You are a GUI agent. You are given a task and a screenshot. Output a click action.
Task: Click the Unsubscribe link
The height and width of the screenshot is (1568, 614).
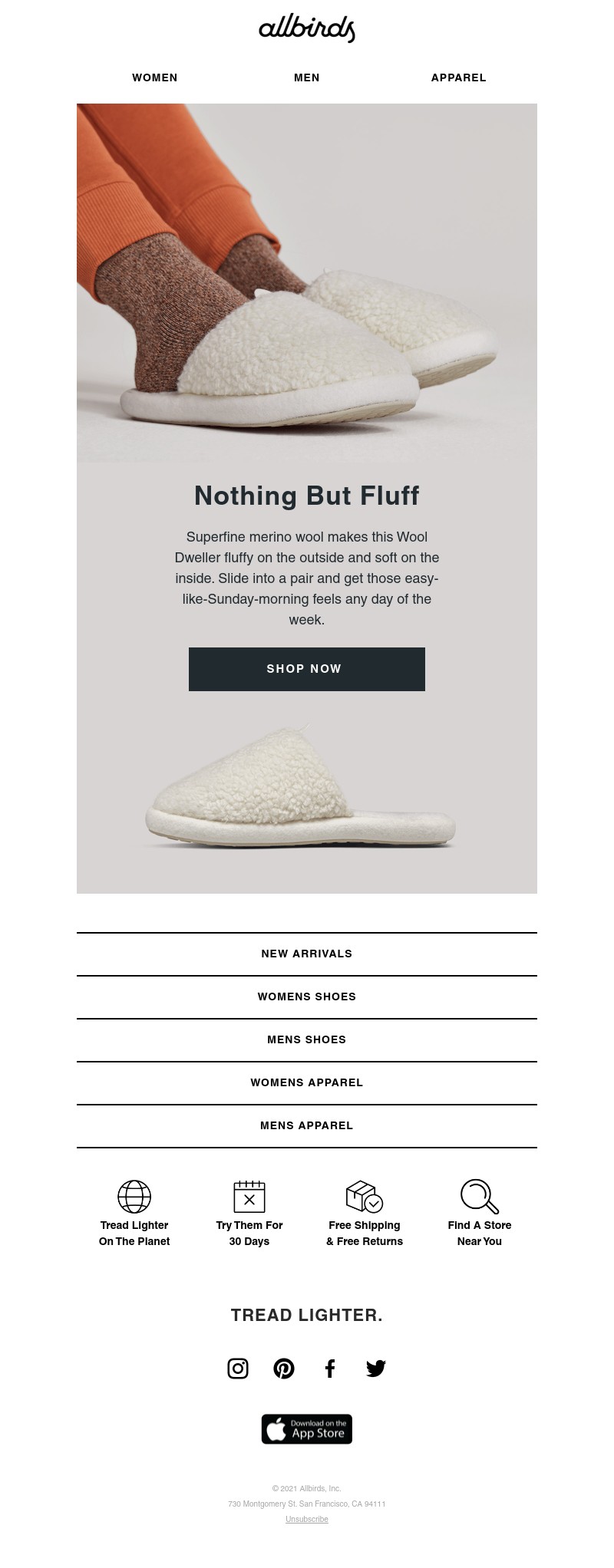pos(307,1519)
